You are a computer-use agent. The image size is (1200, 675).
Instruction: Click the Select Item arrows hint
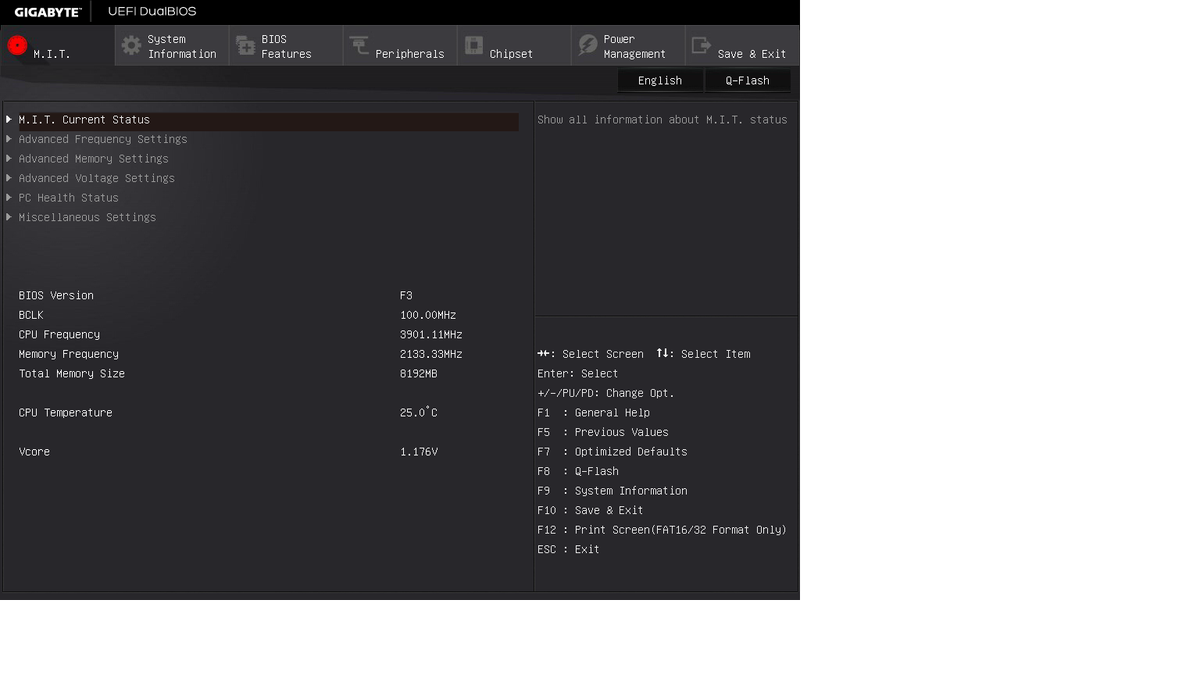pyautogui.click(x=703, y=354)
